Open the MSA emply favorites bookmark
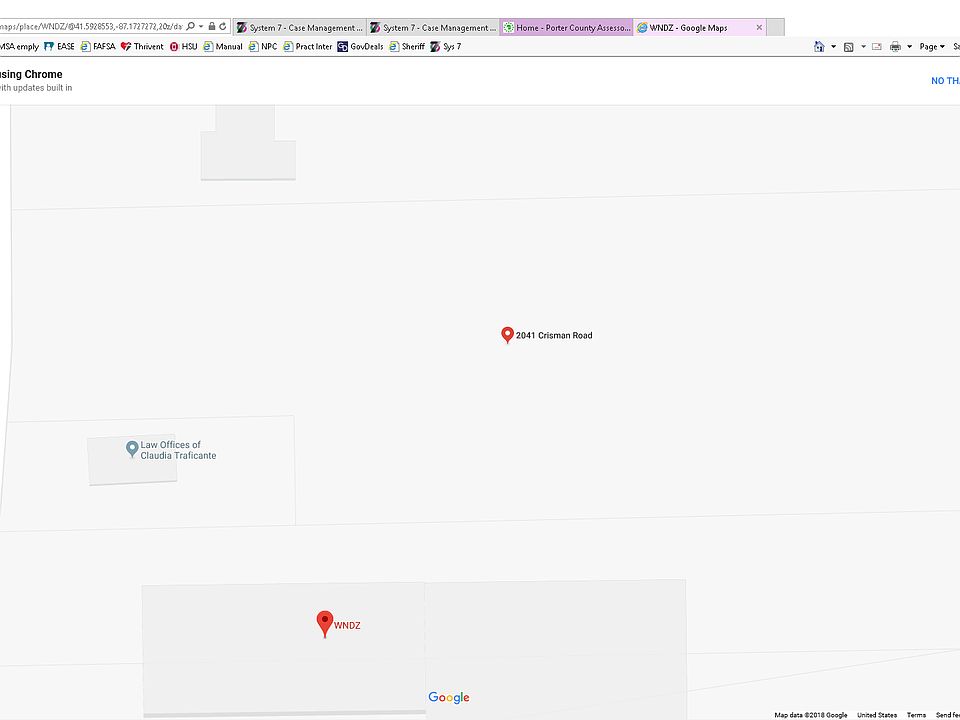Screen dimensions: 960x720 19,47
